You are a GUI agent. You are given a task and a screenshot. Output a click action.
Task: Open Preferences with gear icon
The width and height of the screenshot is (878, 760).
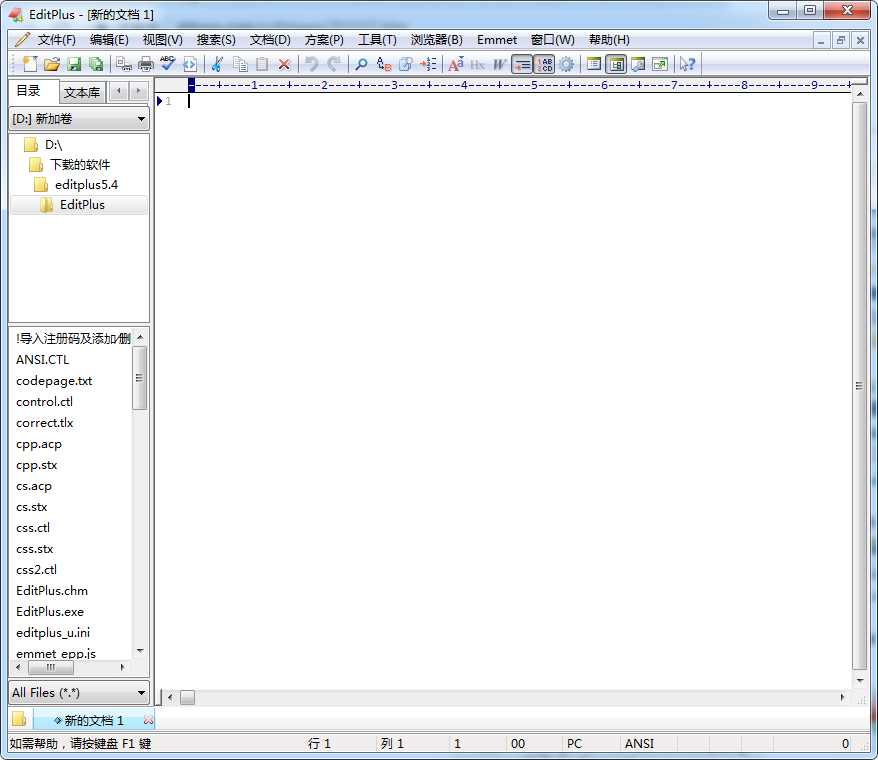point(566,64)
